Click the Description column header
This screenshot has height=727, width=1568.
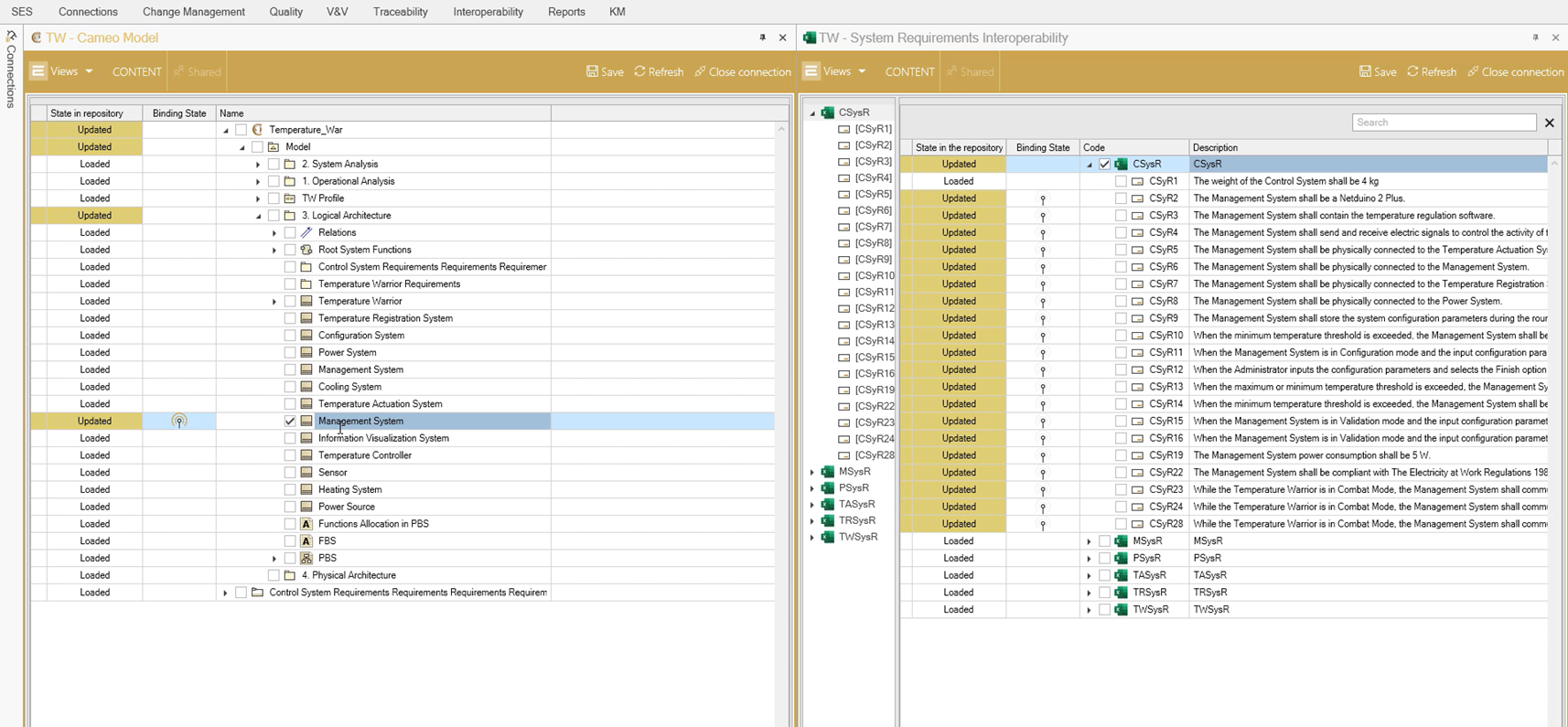point(1368,147)
